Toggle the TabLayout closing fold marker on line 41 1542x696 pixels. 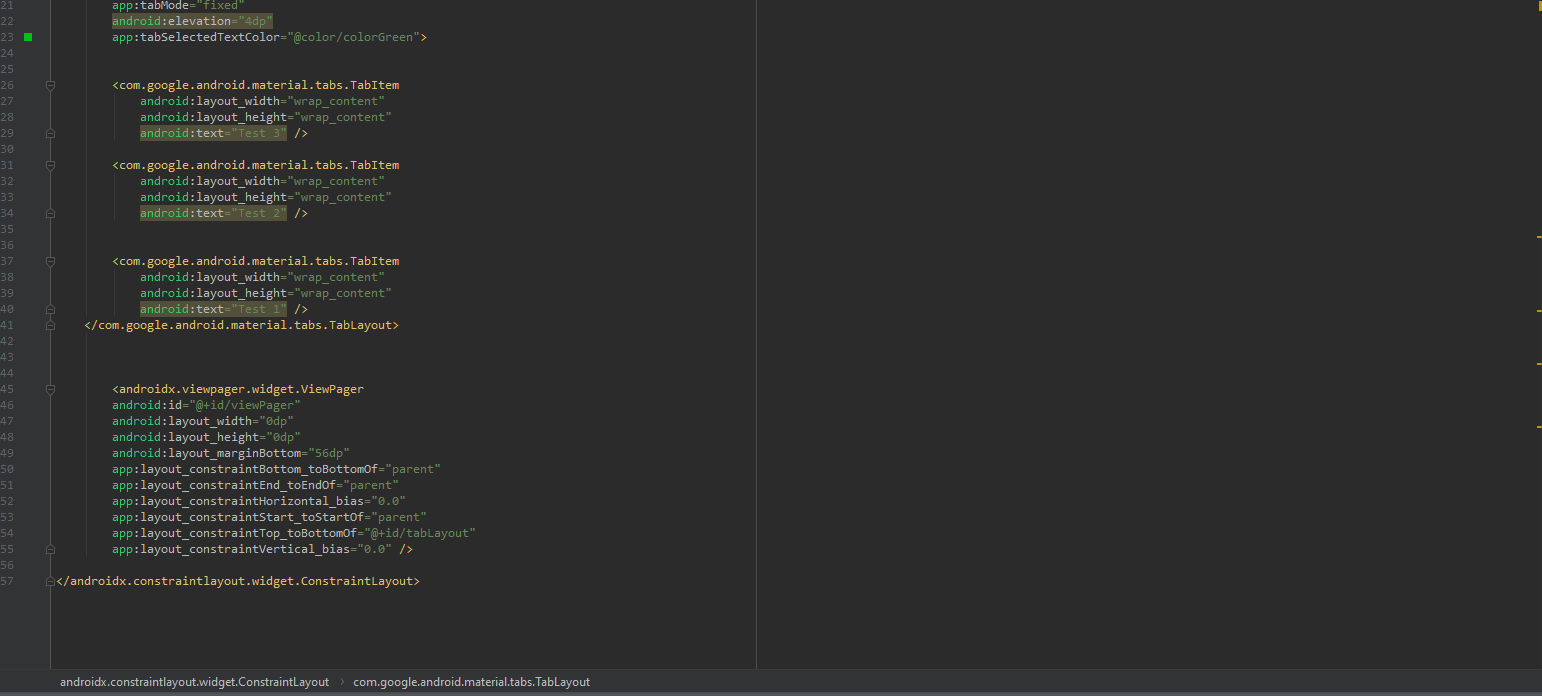[50, 325]
